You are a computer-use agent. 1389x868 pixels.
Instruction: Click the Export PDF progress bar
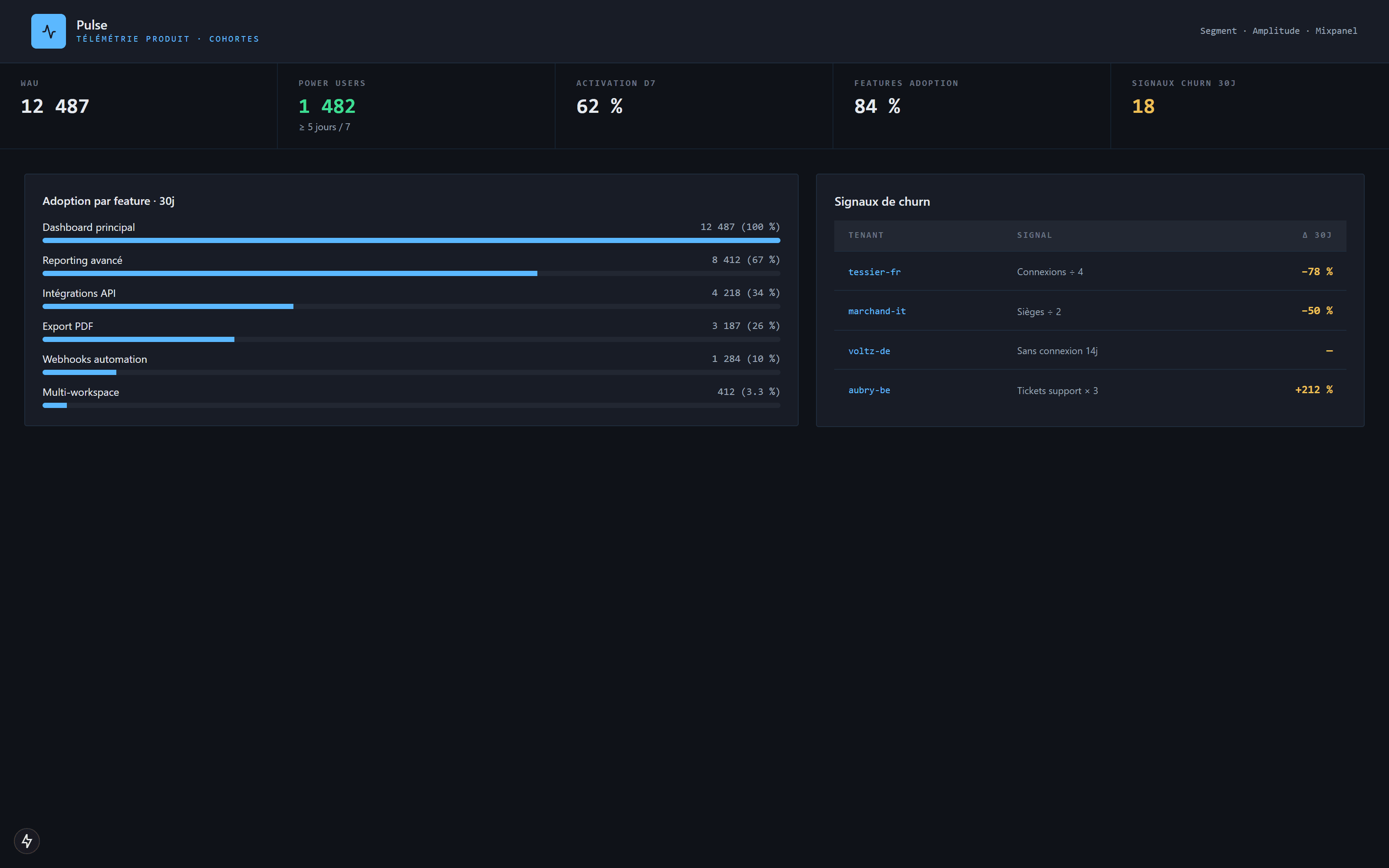(411, 339)
